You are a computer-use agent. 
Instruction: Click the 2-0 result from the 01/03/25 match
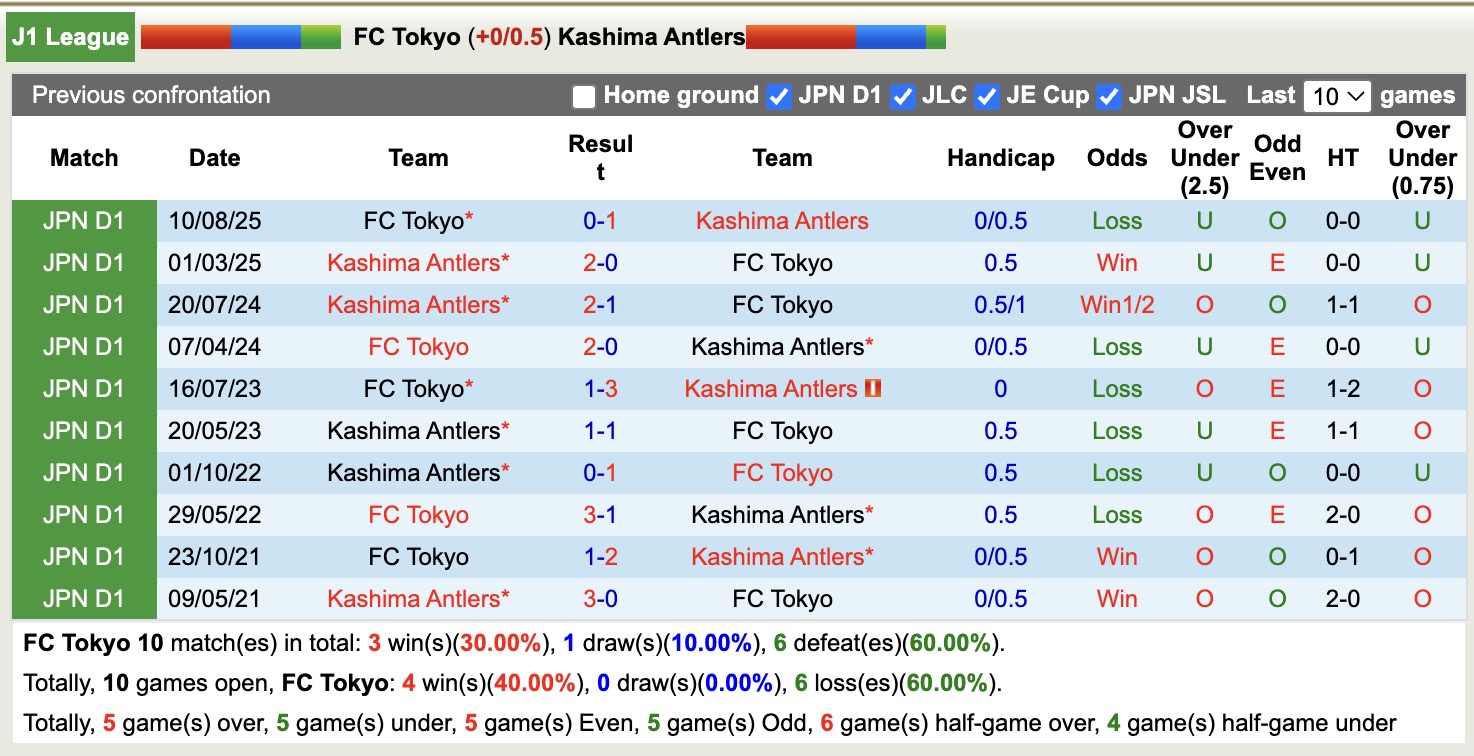point(600,262)
